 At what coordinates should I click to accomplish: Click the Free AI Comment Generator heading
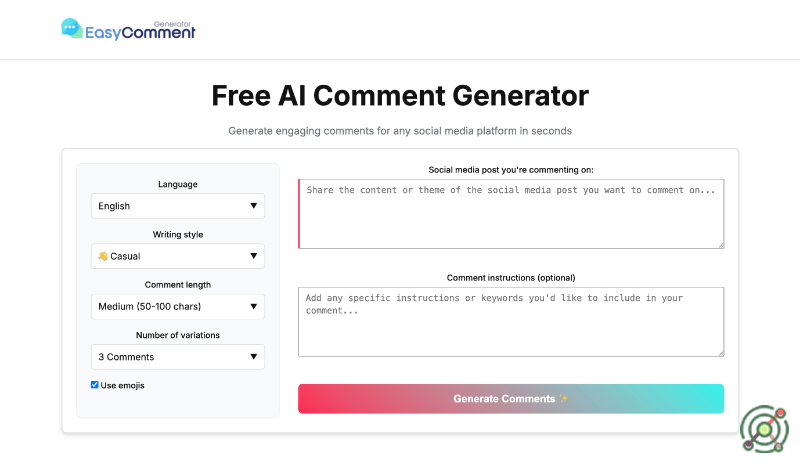tap(400, 96)
